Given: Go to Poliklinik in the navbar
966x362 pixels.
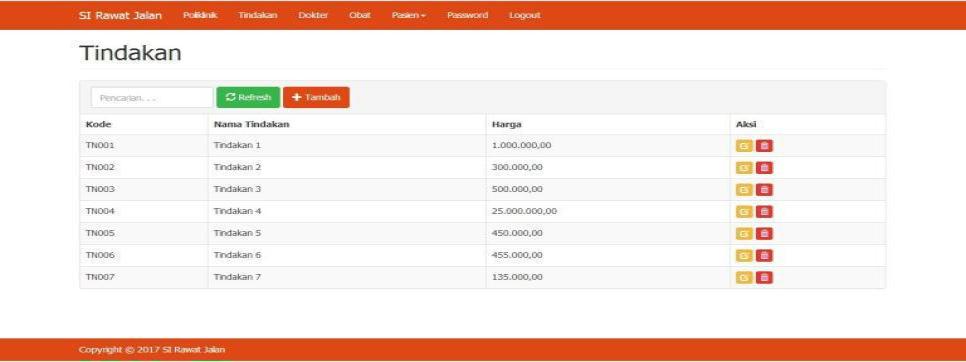Looking at the screenshot, I should pyautogui.click(x=200, y=15).
